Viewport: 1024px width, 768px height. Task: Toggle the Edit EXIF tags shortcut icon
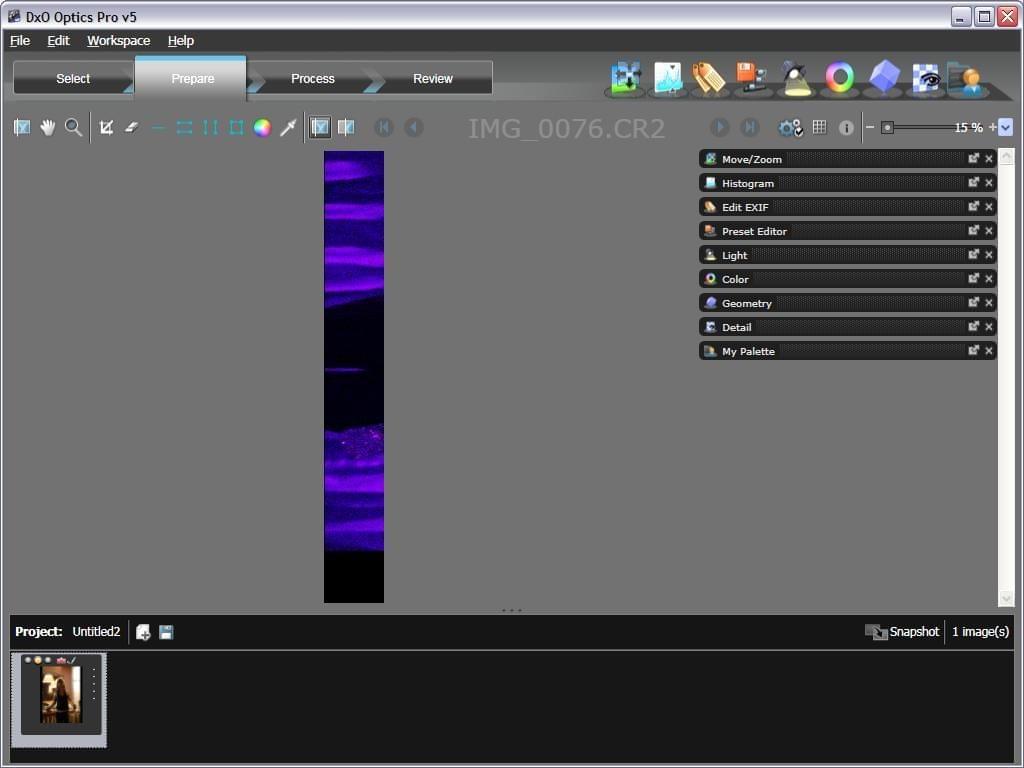(x=709, y=78)
